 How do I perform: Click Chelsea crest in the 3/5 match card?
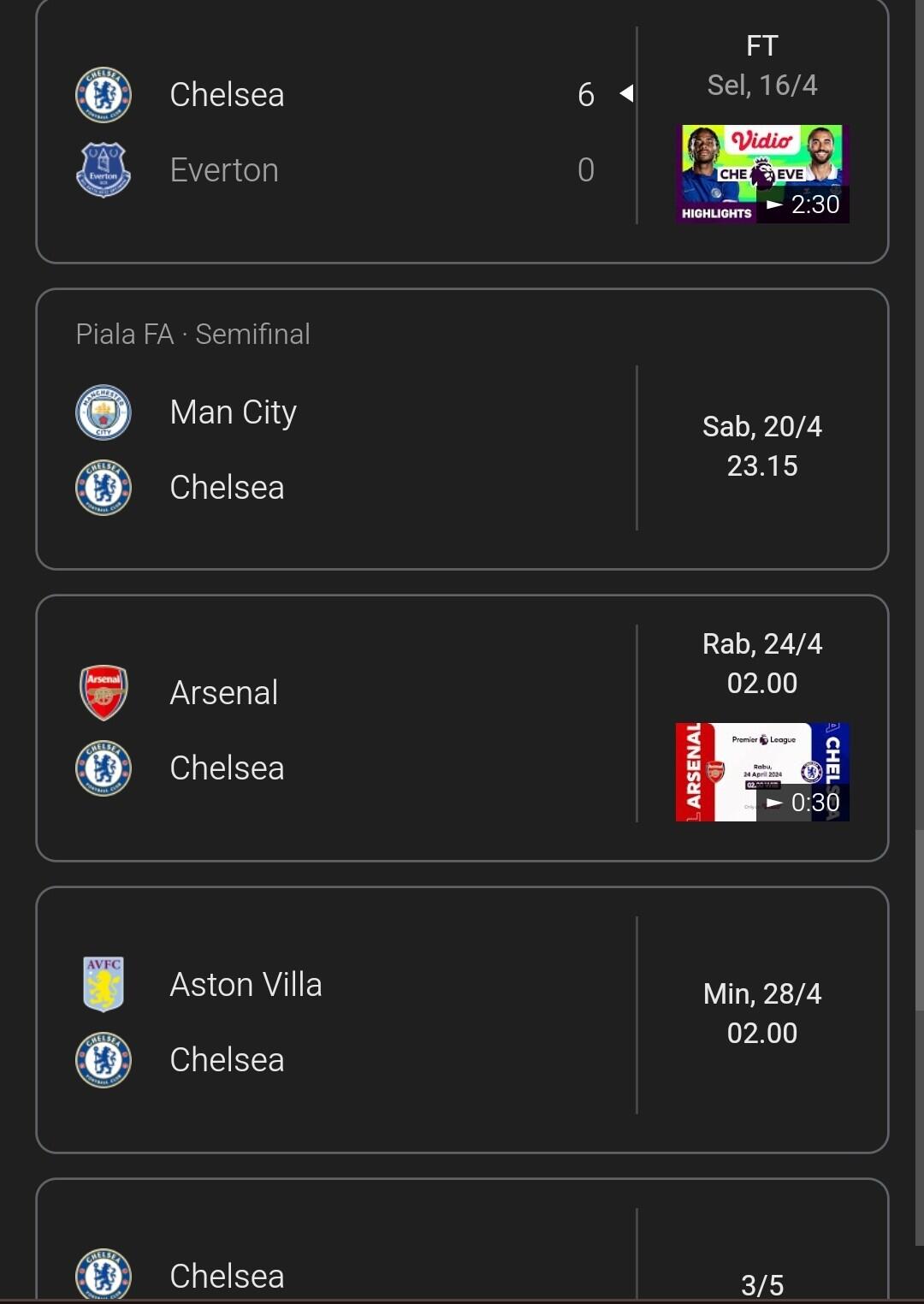[x=104, y=1275]
